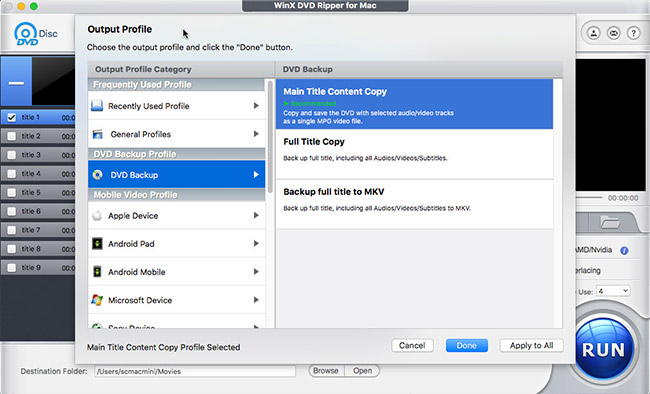
Task: Click the output folder icon
Action: (610, 223)
